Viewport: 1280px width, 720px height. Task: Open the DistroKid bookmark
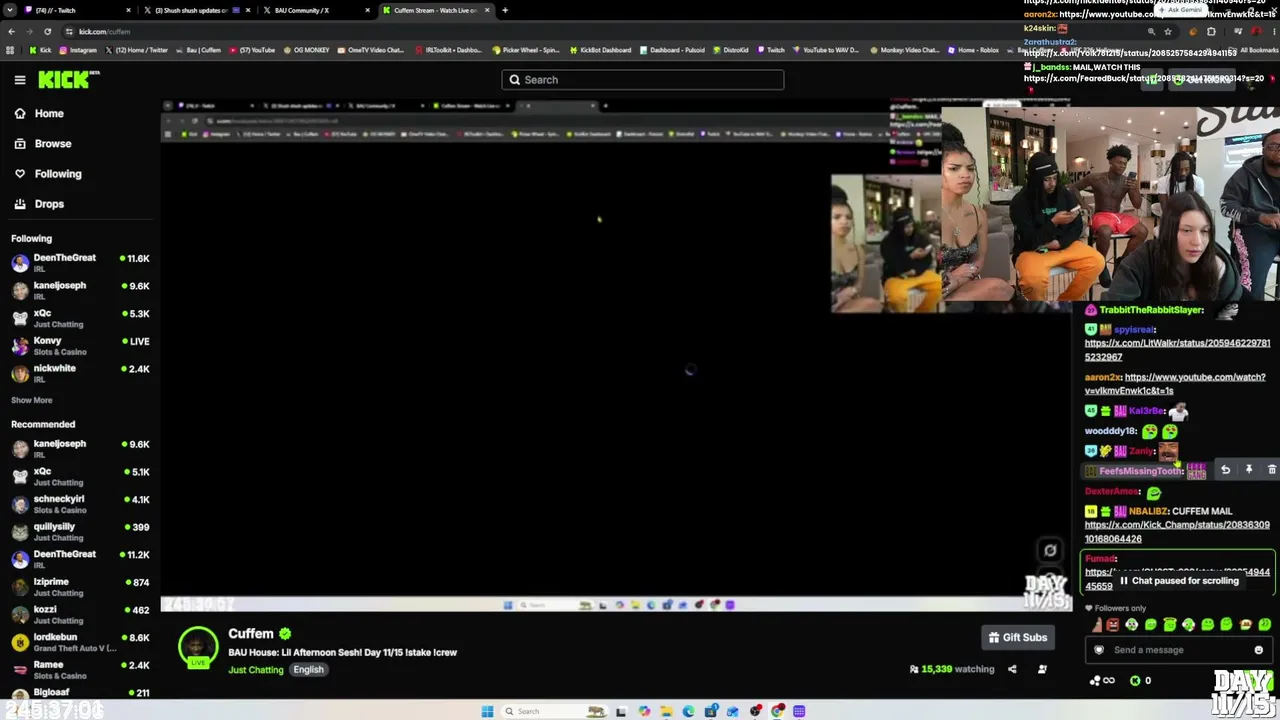pos(730,50)
